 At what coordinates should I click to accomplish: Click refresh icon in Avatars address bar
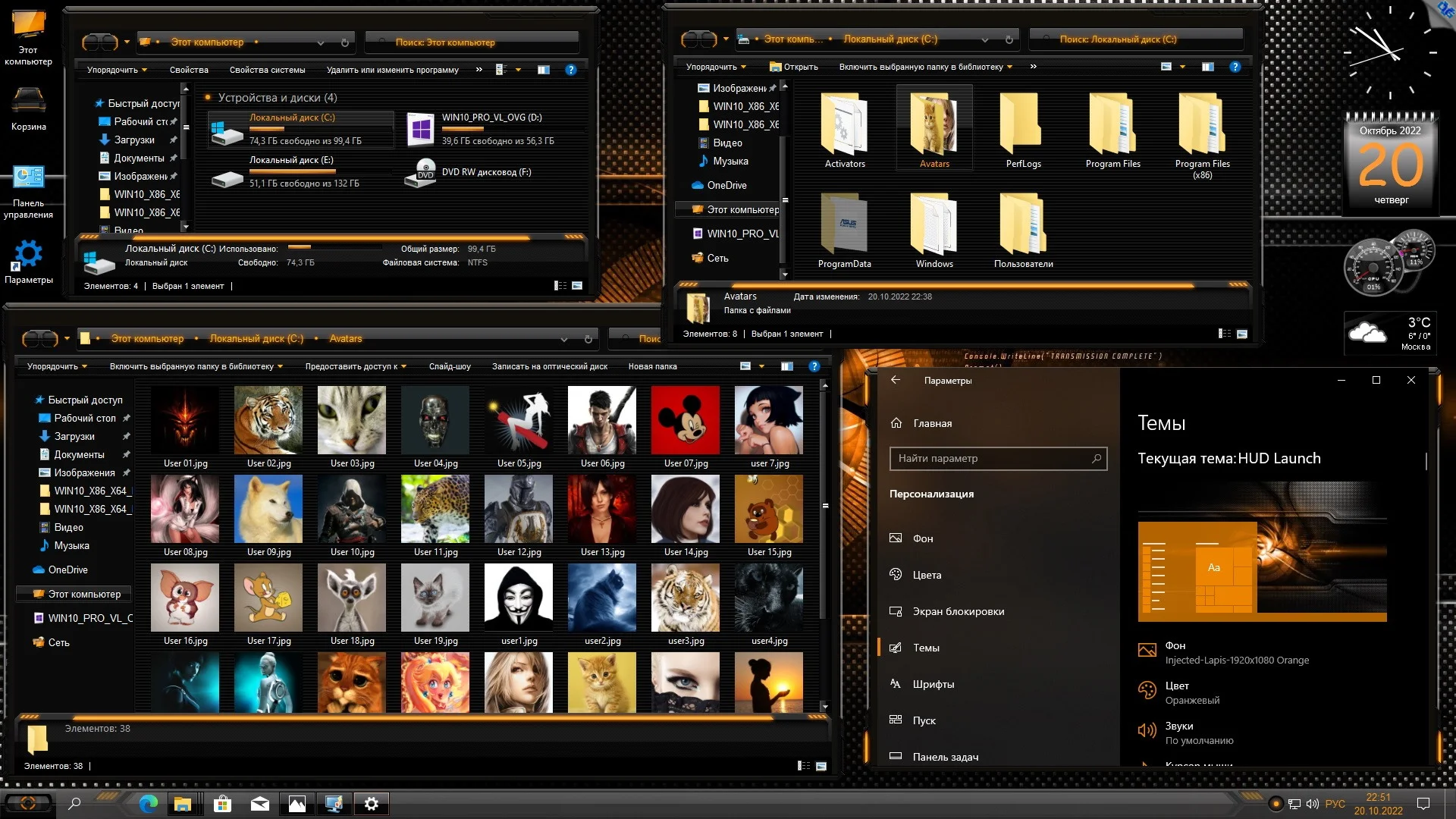(x=588, y=339)
